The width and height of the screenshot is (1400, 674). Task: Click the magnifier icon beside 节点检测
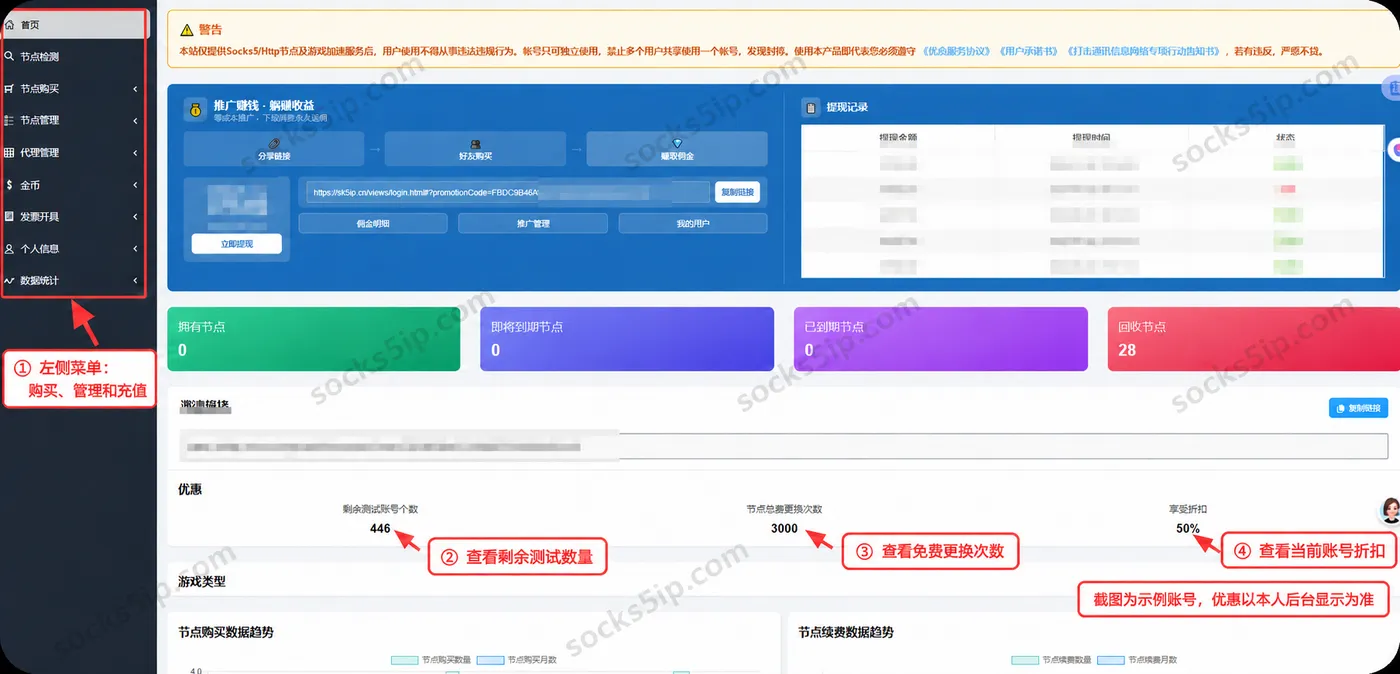(10, 57)
